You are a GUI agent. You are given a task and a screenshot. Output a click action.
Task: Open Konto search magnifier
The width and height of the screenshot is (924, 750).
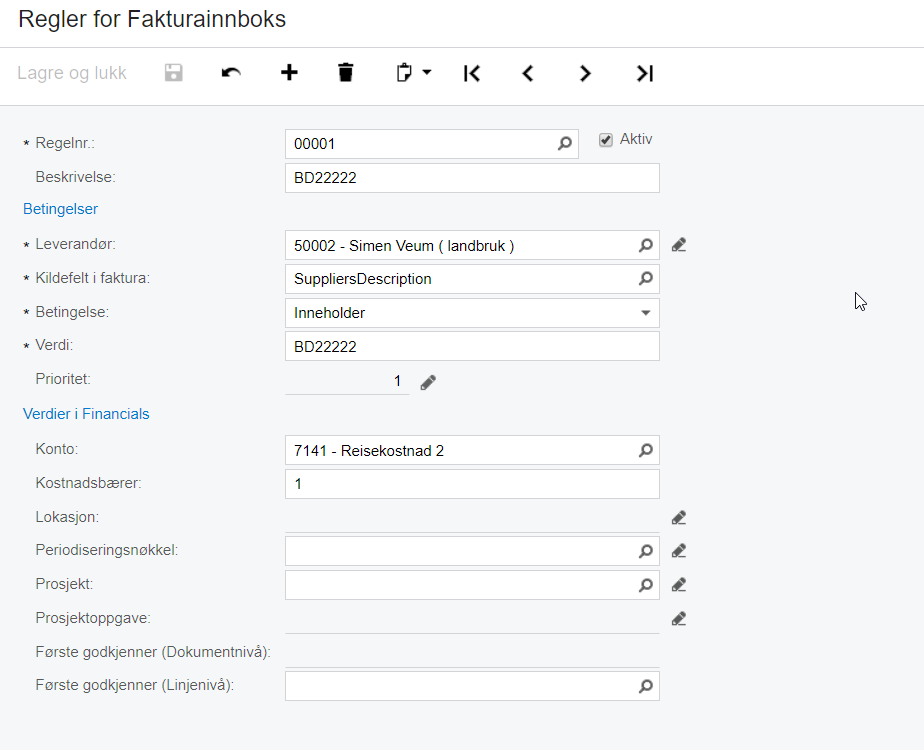646,451
